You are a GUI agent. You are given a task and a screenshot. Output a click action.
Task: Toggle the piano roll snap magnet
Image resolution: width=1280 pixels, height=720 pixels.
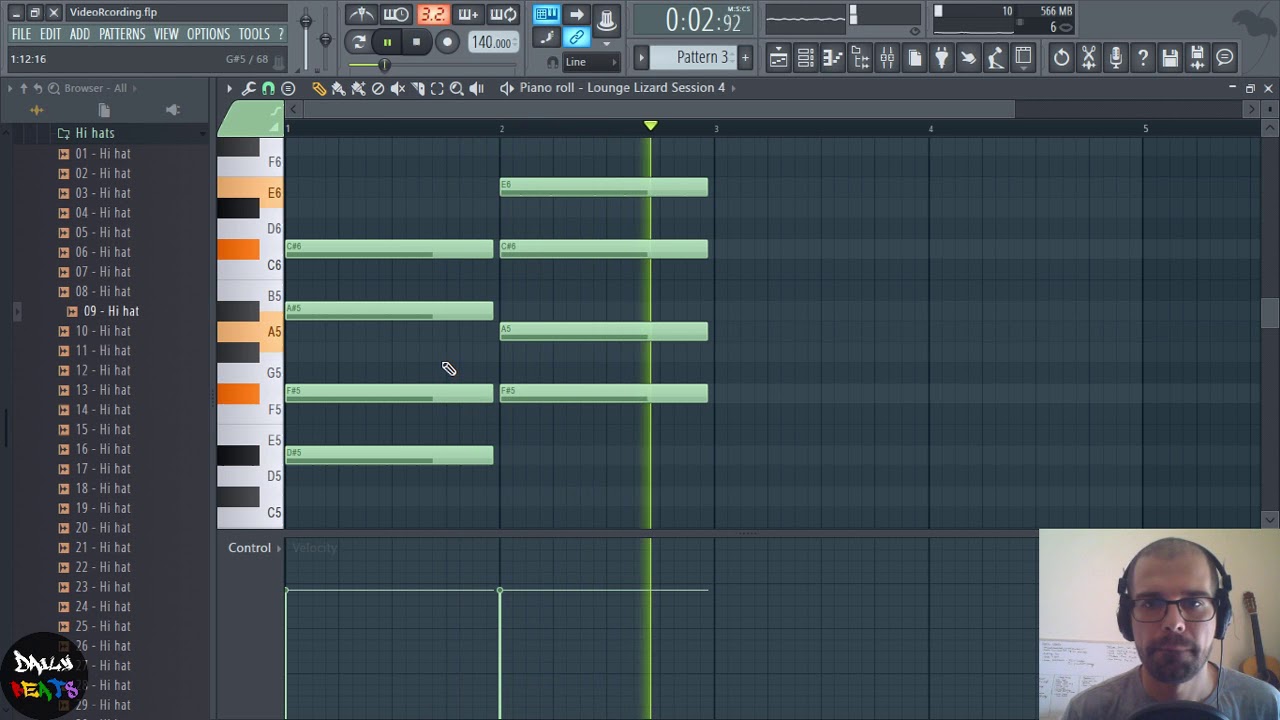tap(268, 88)
